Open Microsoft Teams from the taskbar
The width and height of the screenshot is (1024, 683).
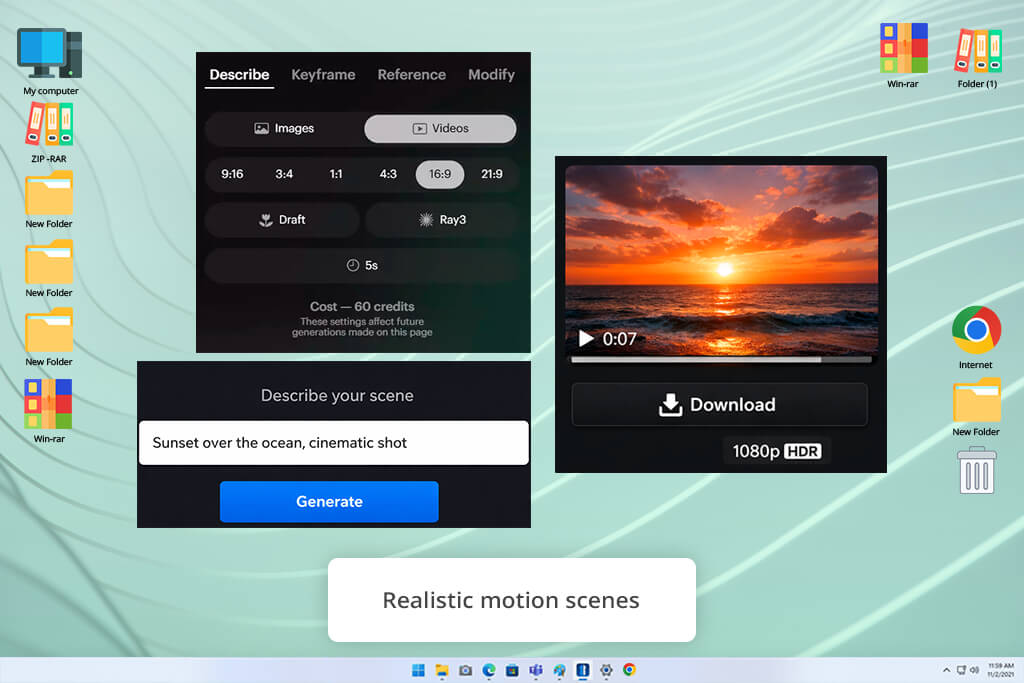pyautogui.click(x=536, y=670)
